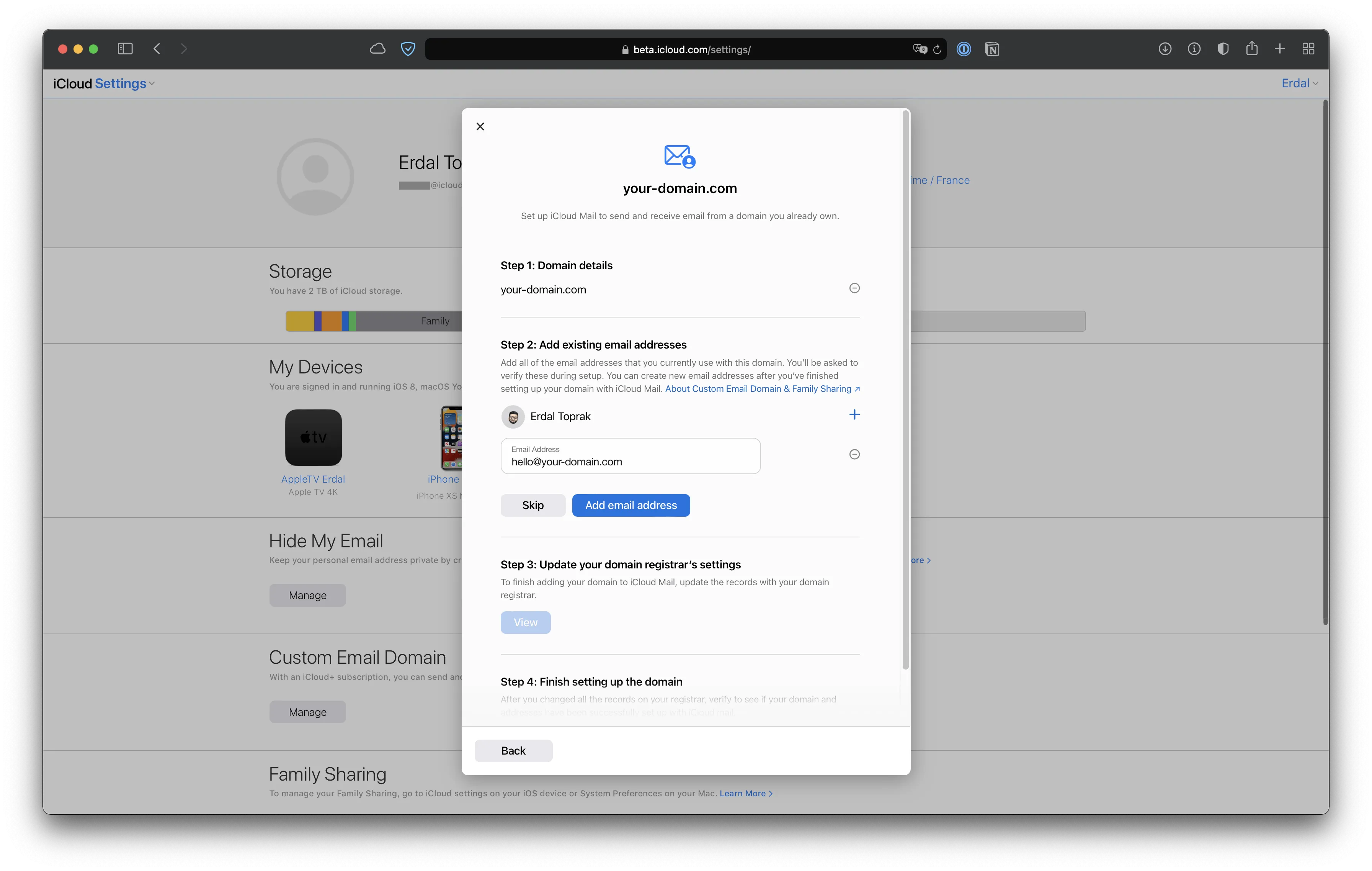The height and width of the screenshot is (871, 1372).
Task: Remove the hello@your-domain.com email address
Action: pyautogui.click(x=854, y=454)
